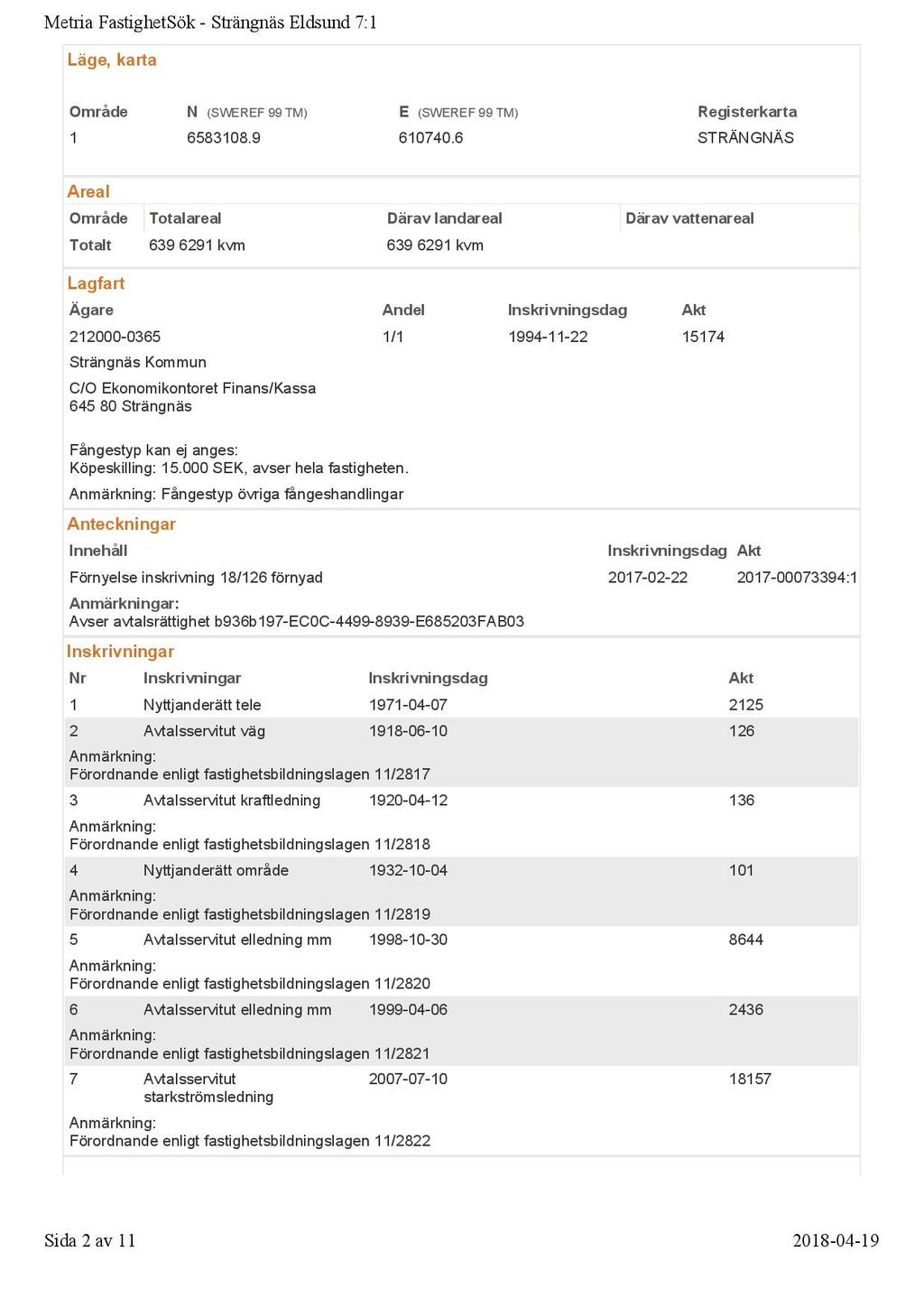Click Akt 2017-00073394:1 in Anteckningar
924x1307 pixels.
797,578
